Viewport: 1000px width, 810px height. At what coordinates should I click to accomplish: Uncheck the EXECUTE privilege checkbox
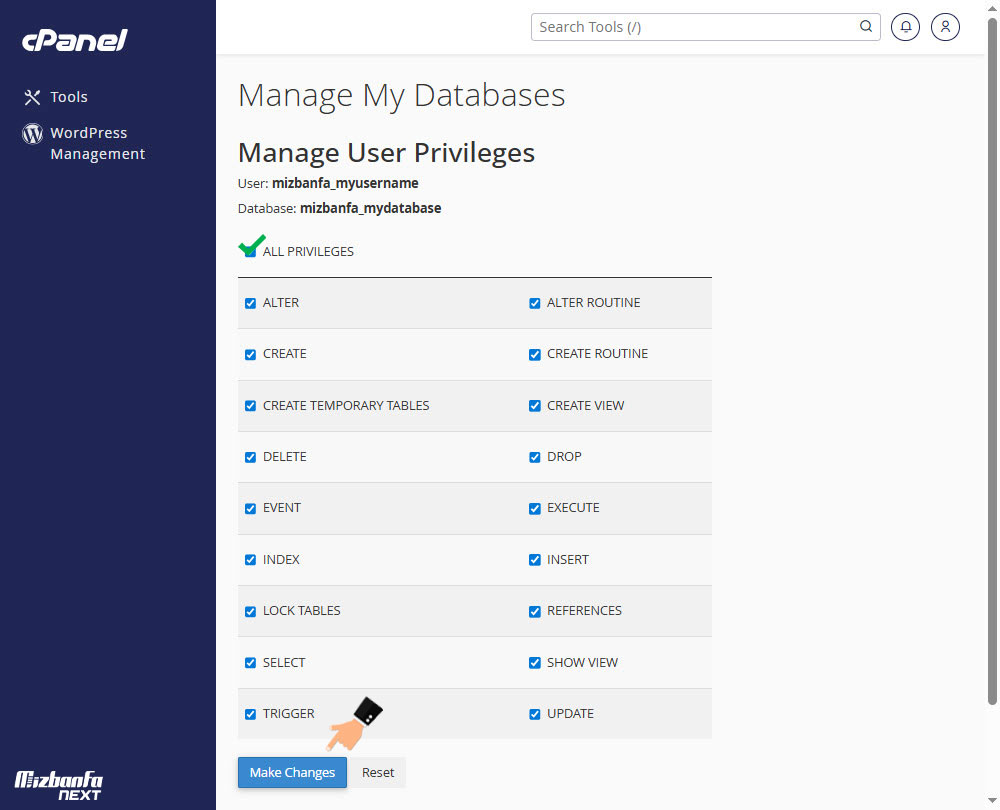point(535,508)
